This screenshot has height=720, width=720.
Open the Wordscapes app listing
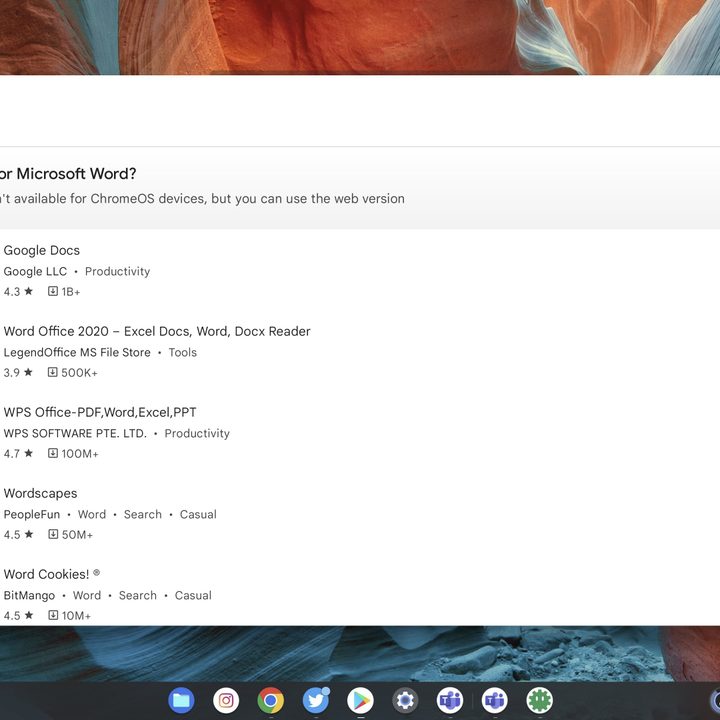coord(40,493)
